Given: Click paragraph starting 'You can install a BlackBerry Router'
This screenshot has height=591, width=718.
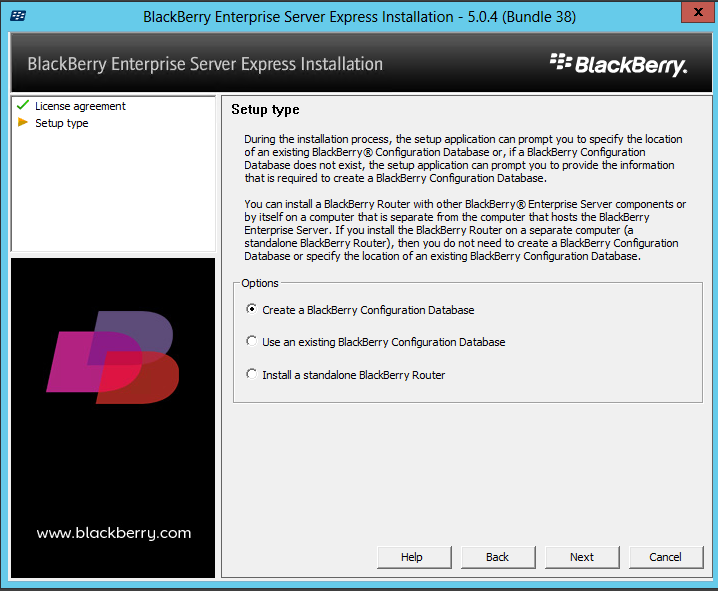Looking at the screenshot, I should pos(465,230).
